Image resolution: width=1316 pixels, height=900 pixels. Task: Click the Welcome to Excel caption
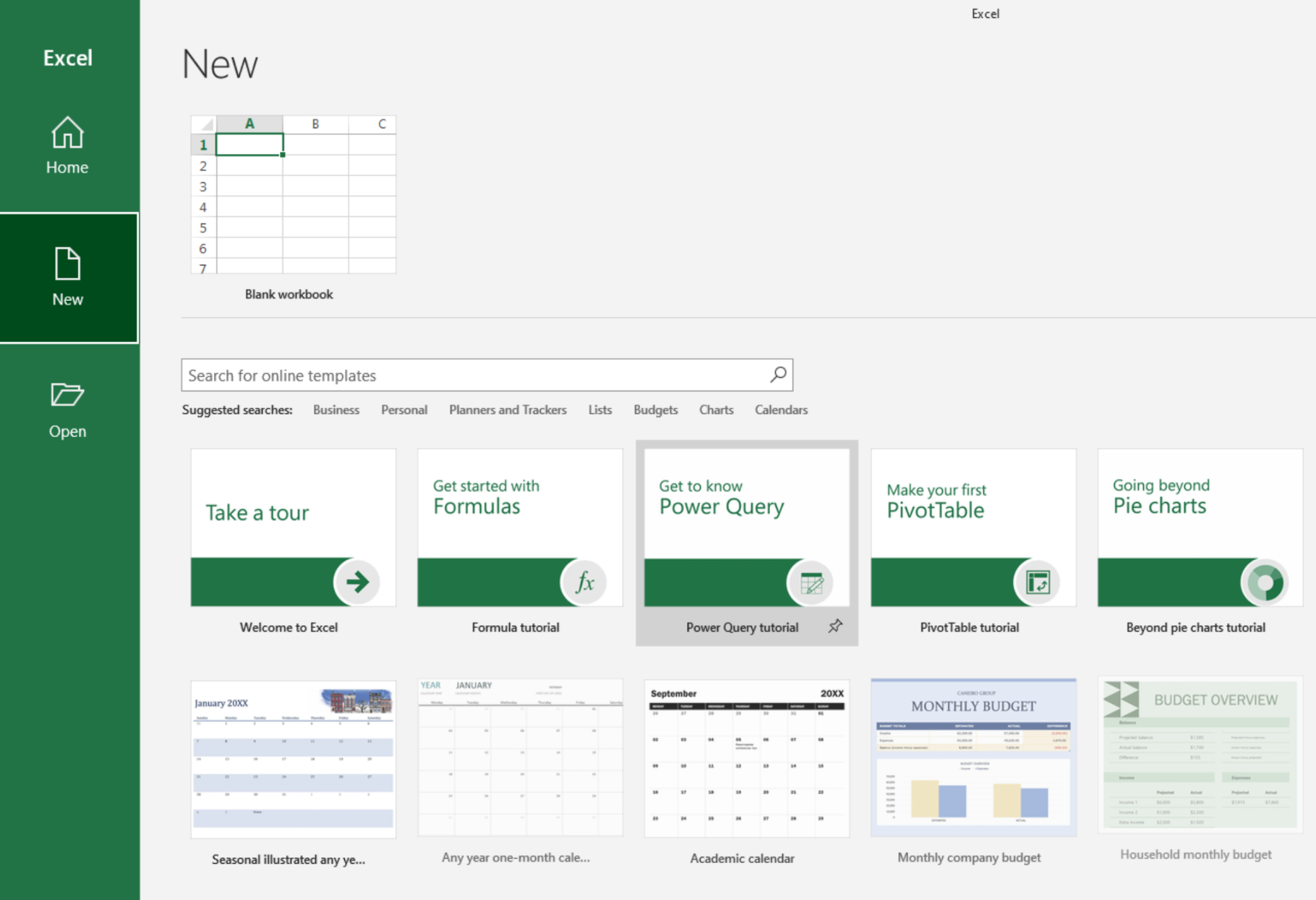point(289,627)
